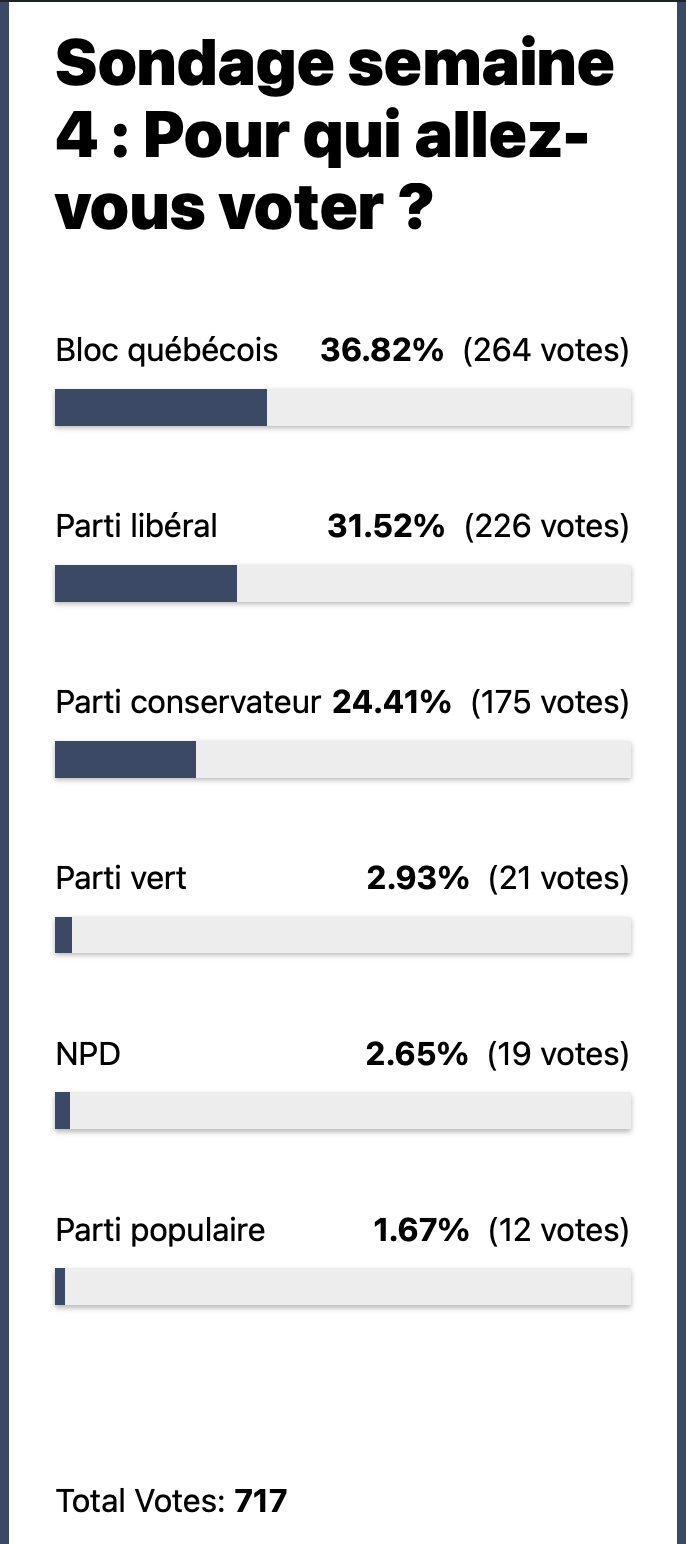Click the Parti vert progress bar

pos(343,935)
